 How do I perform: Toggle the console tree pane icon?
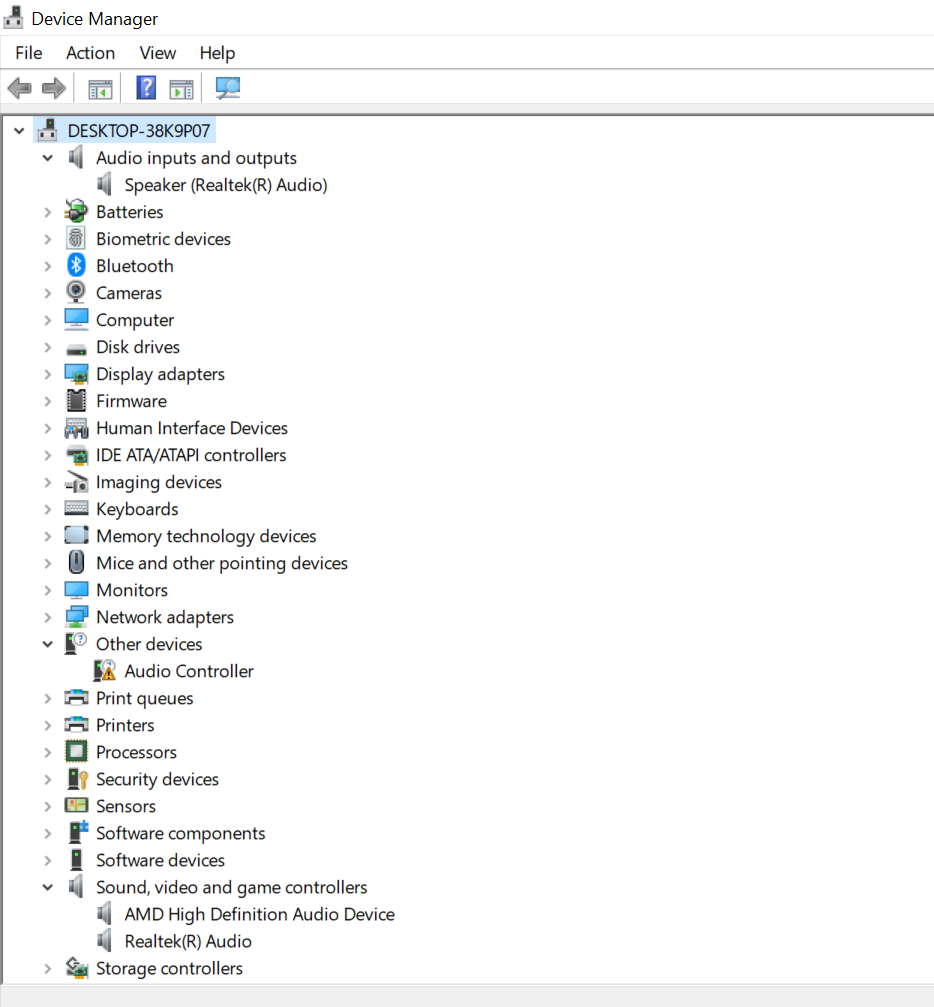100,88
